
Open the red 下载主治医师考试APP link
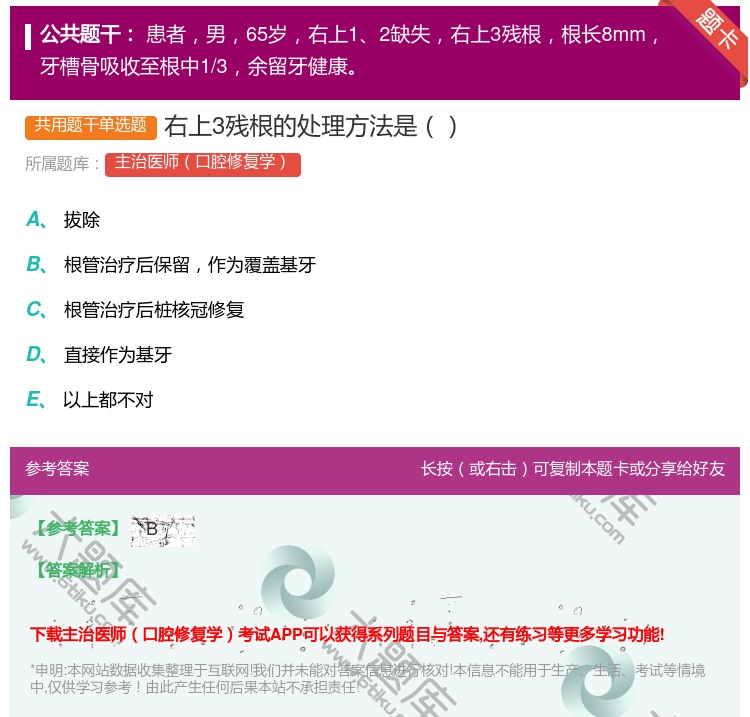[347, 634]
